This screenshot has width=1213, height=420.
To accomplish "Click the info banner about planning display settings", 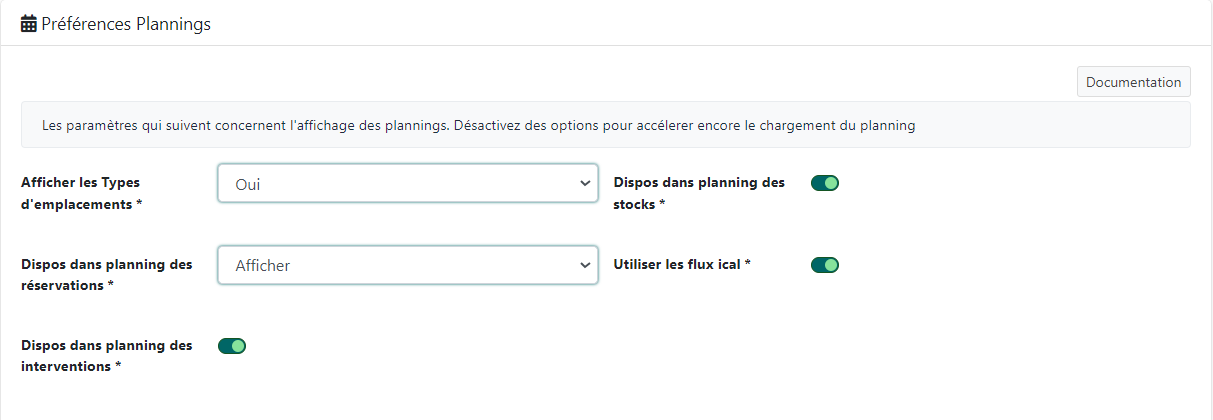I will point(605,126).
